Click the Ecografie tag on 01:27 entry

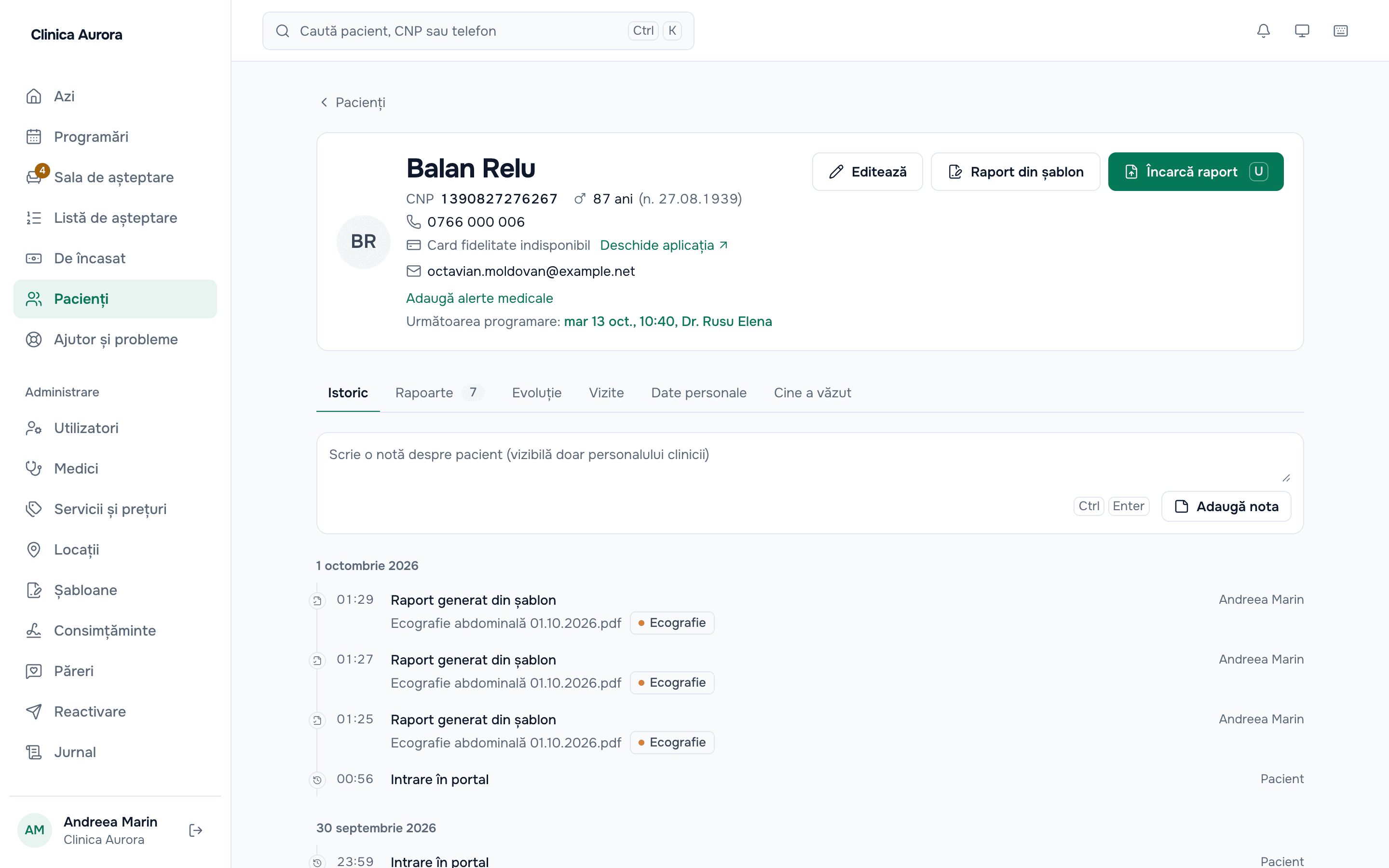672,682
